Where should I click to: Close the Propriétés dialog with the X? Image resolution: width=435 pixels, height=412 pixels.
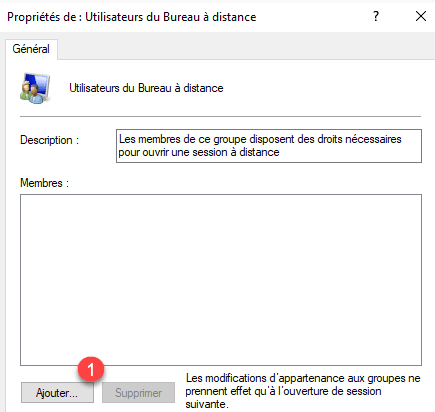pos(421,16)
